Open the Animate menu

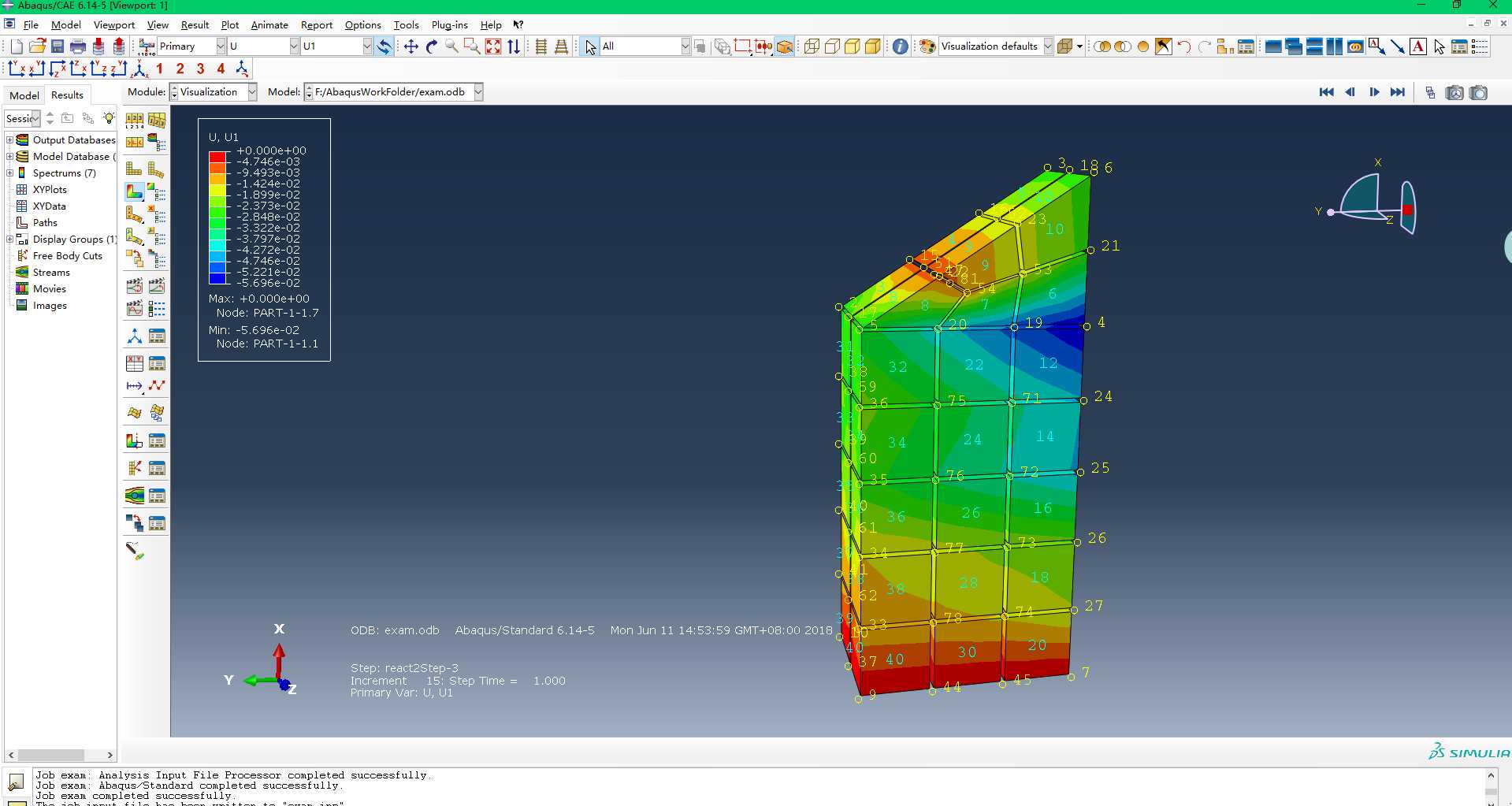269,25
